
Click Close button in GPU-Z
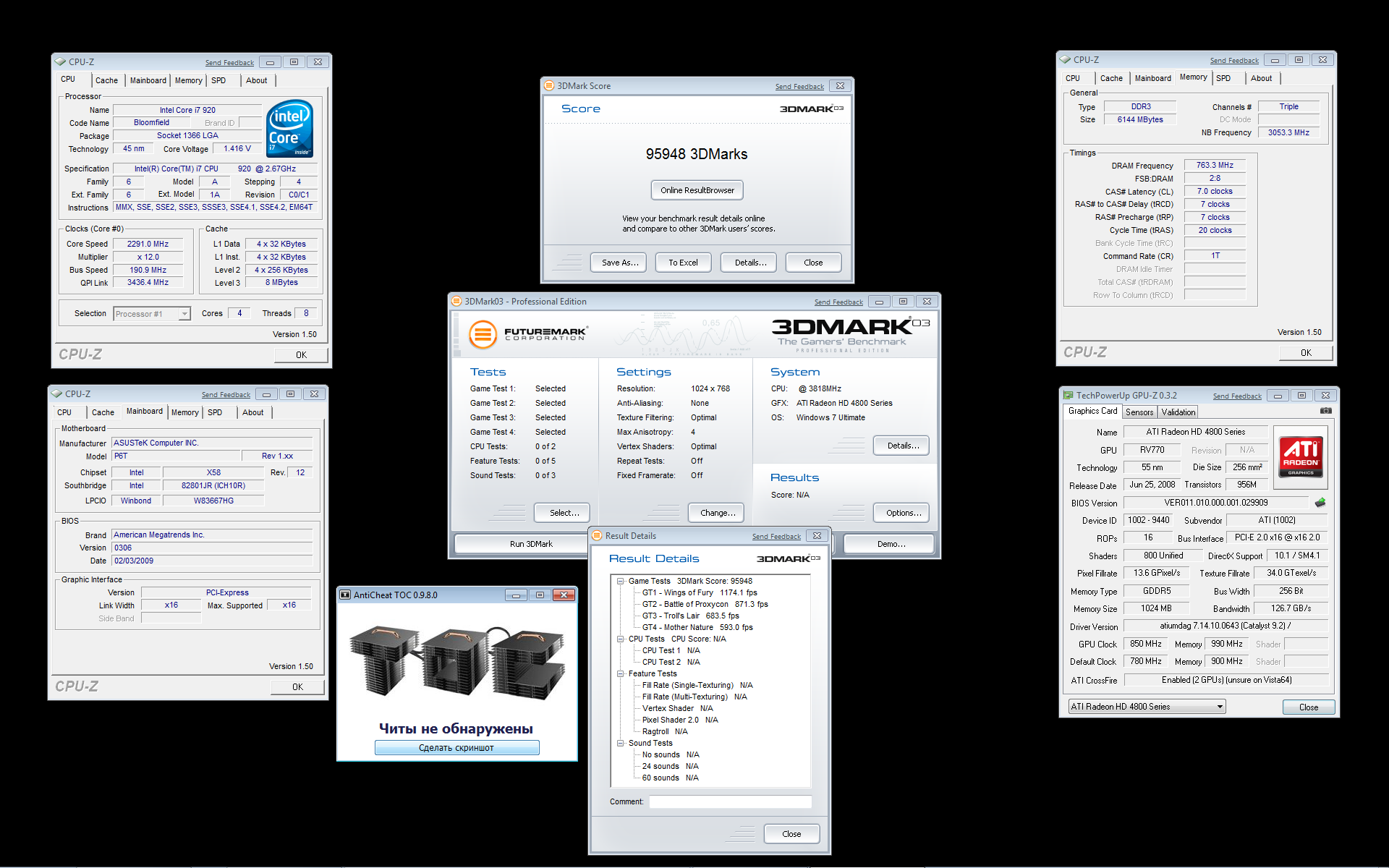(1308, 707)
